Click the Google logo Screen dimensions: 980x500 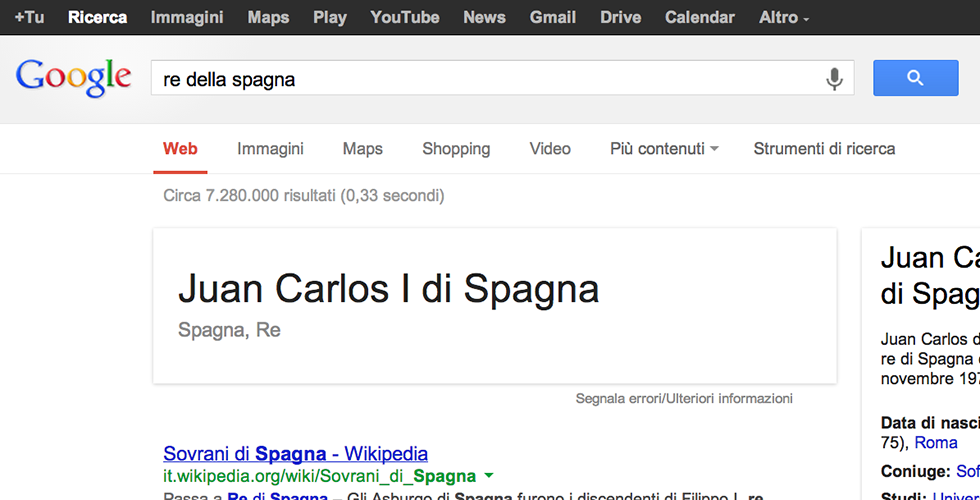[x=73, y=78]
